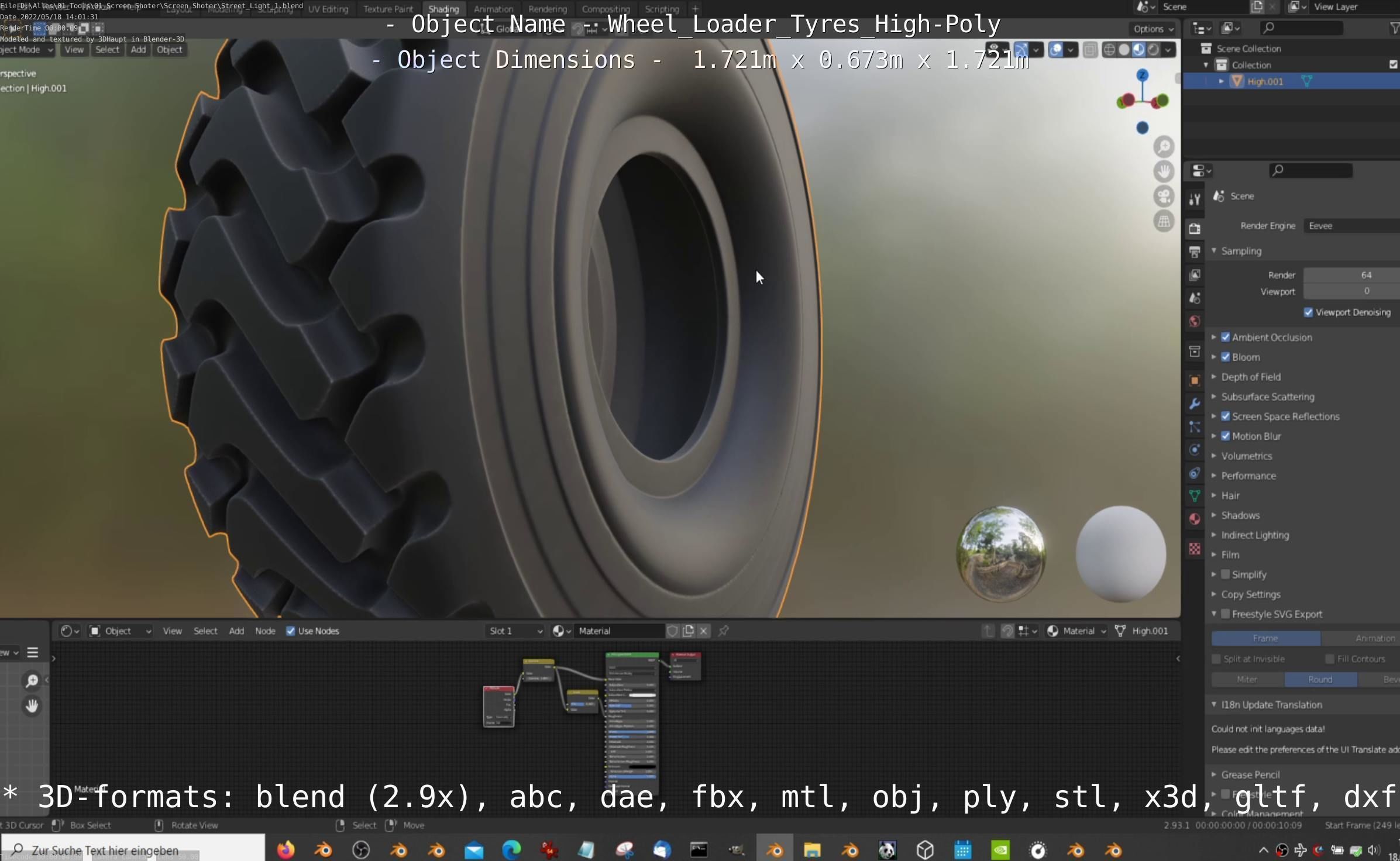
Task: Click the Render samples field showing 64
Action: coord(1351,275)
